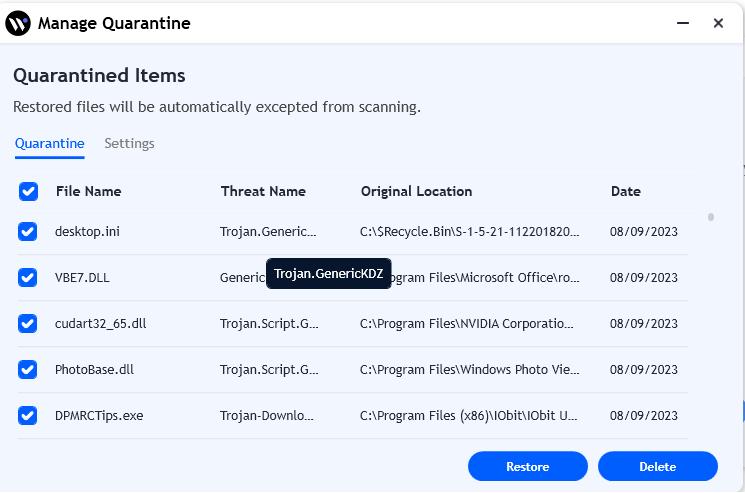745x493 pixels.
Task: Sort by File Name column header
Action: pos(88,191)
